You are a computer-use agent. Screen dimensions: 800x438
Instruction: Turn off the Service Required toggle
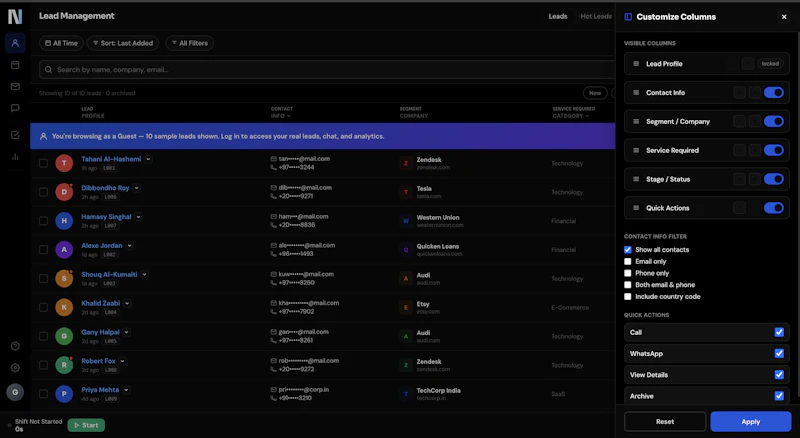773,150
